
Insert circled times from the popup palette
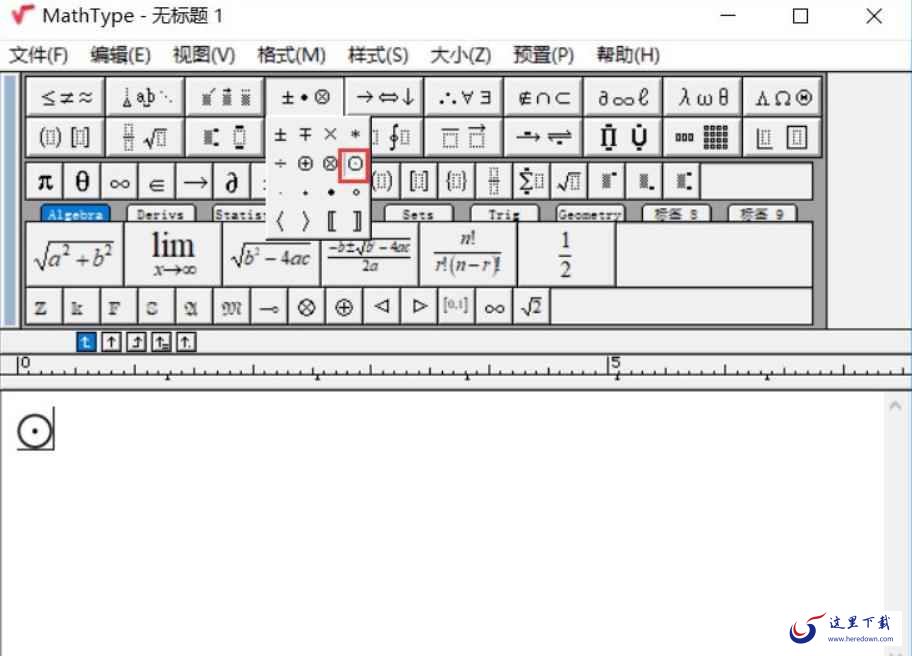330,163
